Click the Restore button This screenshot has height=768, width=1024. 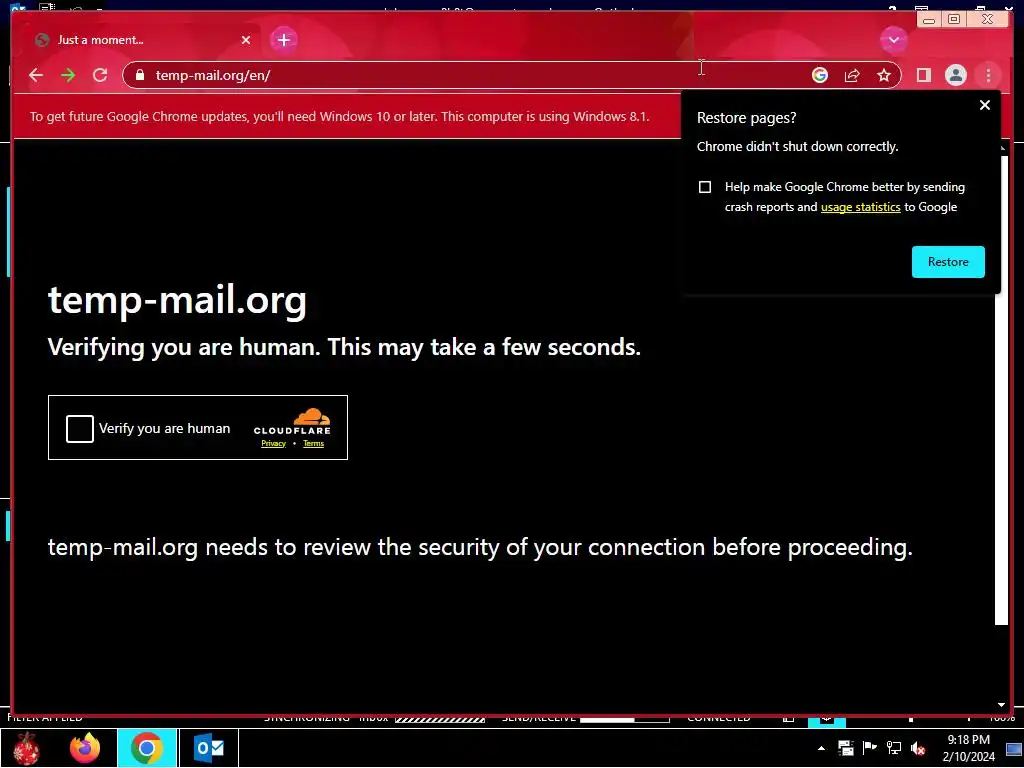948,262
